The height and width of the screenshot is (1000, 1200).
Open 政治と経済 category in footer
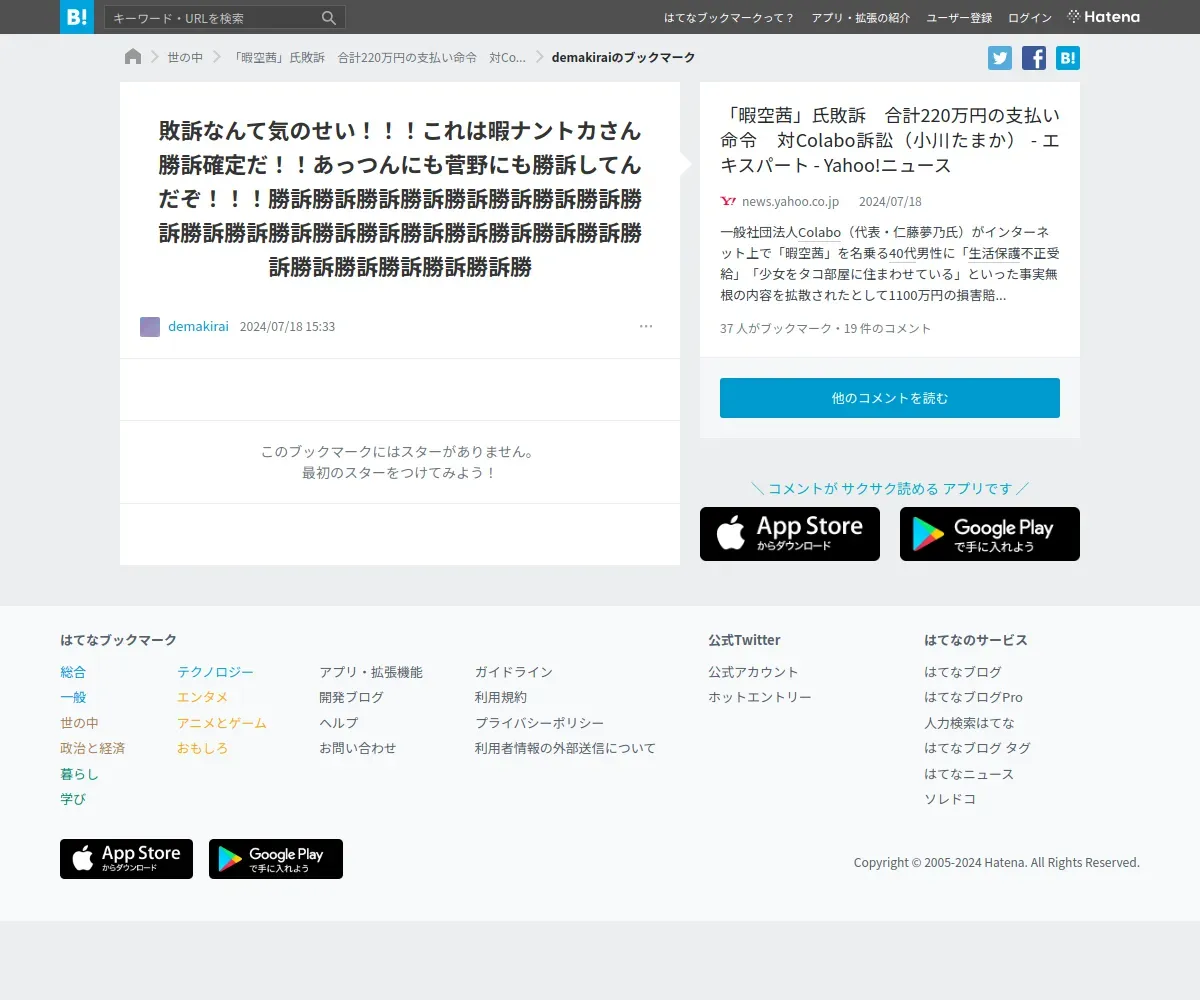tap(92, 748)
